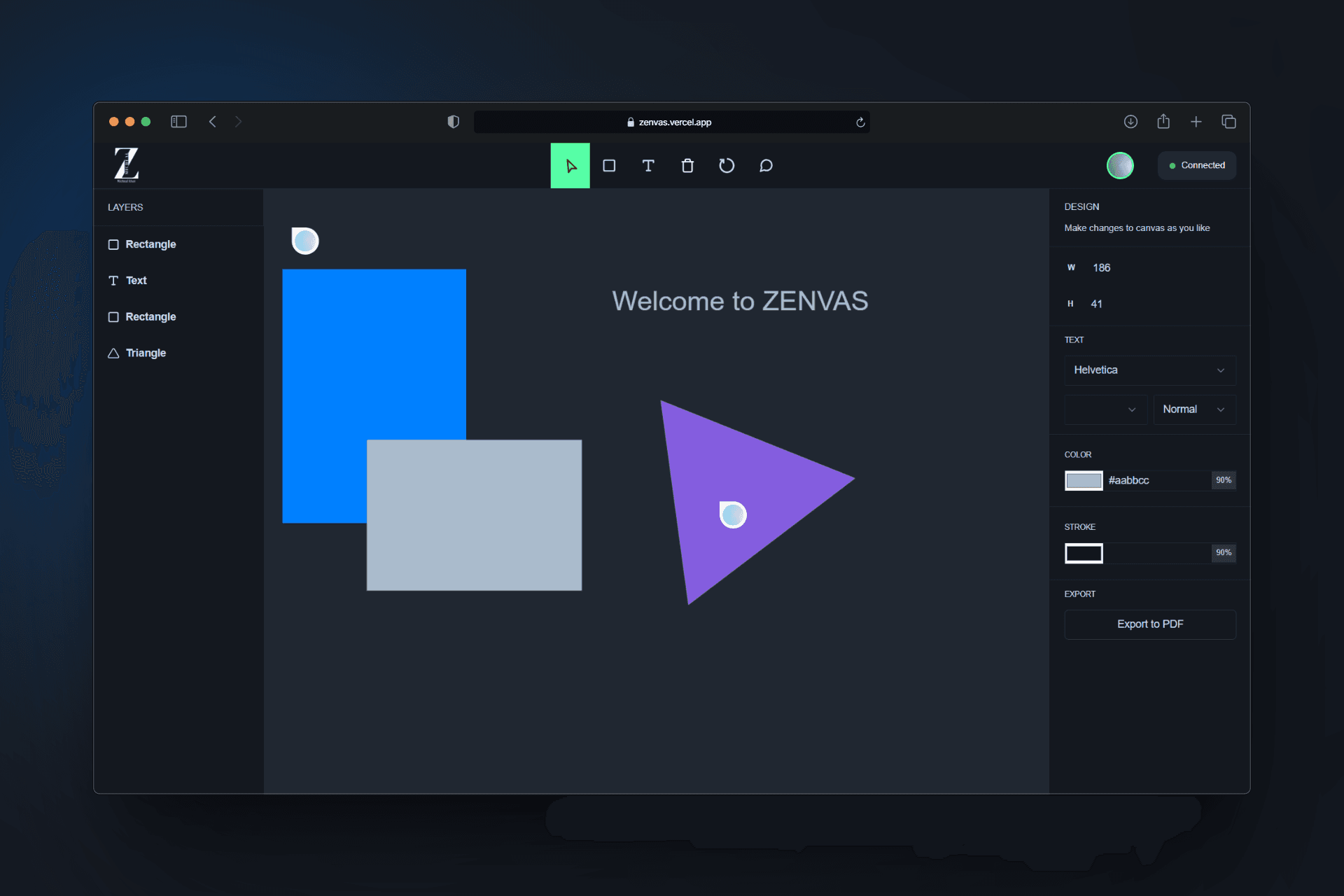Click the trash delete tool
Screen dimensions: 1344x896
[687, 166]
